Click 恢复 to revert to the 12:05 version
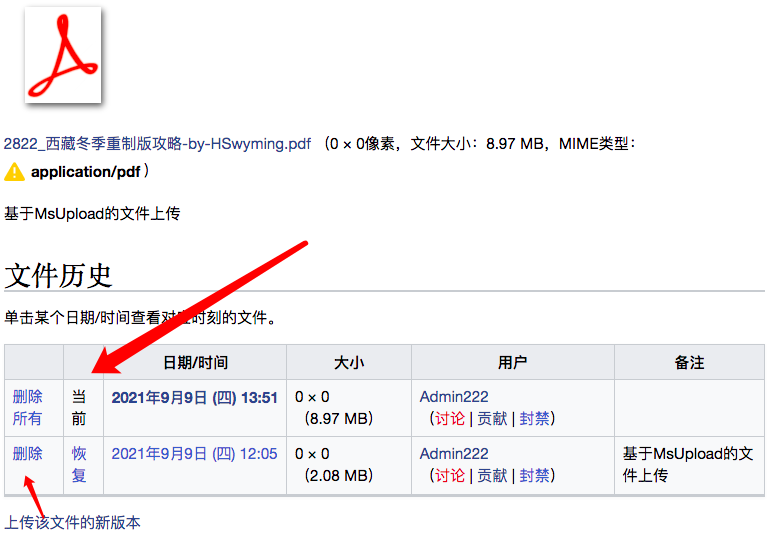 point(79,464)
